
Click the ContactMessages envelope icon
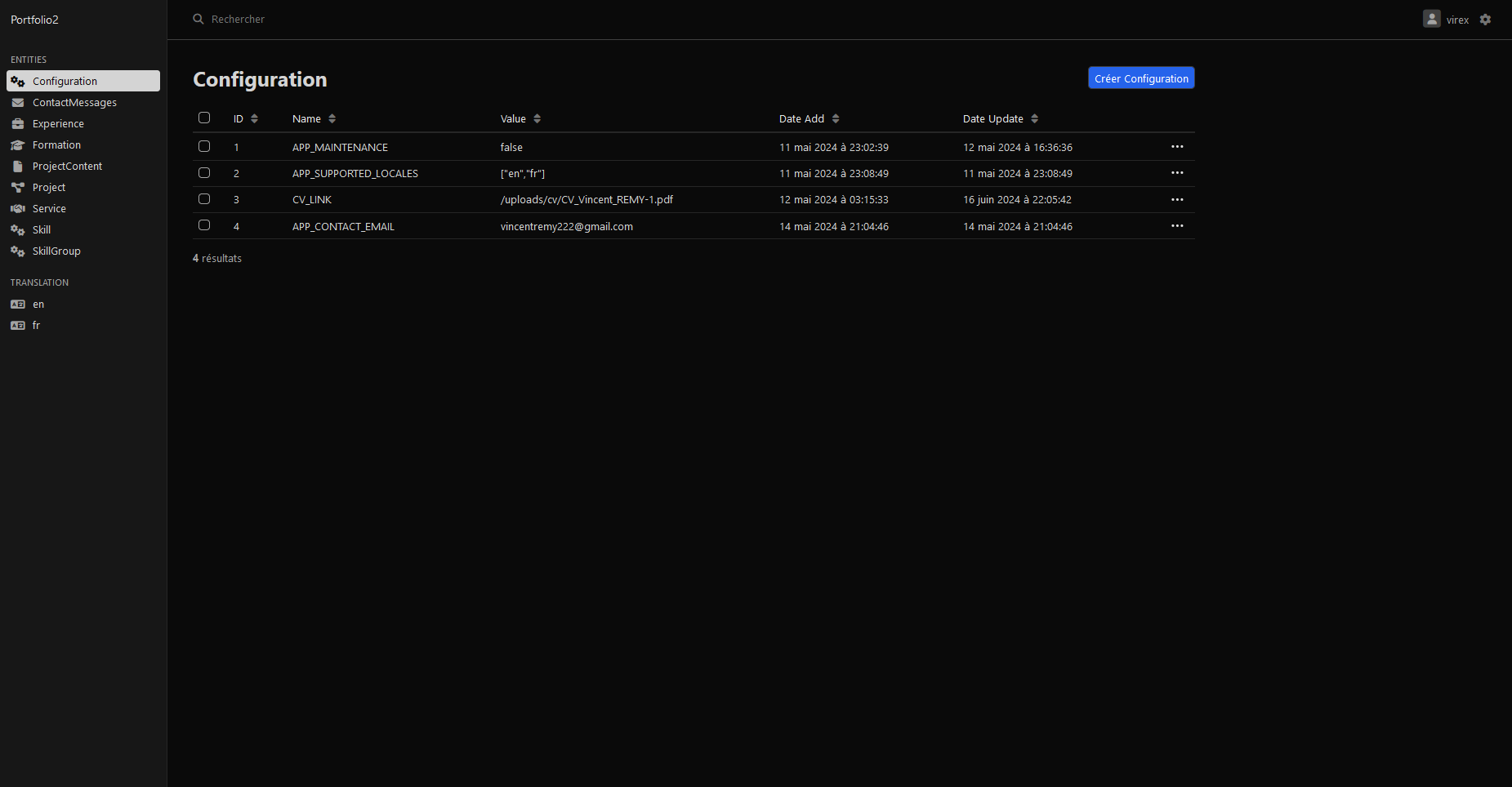pyautogui.click(x=18, y=103)
